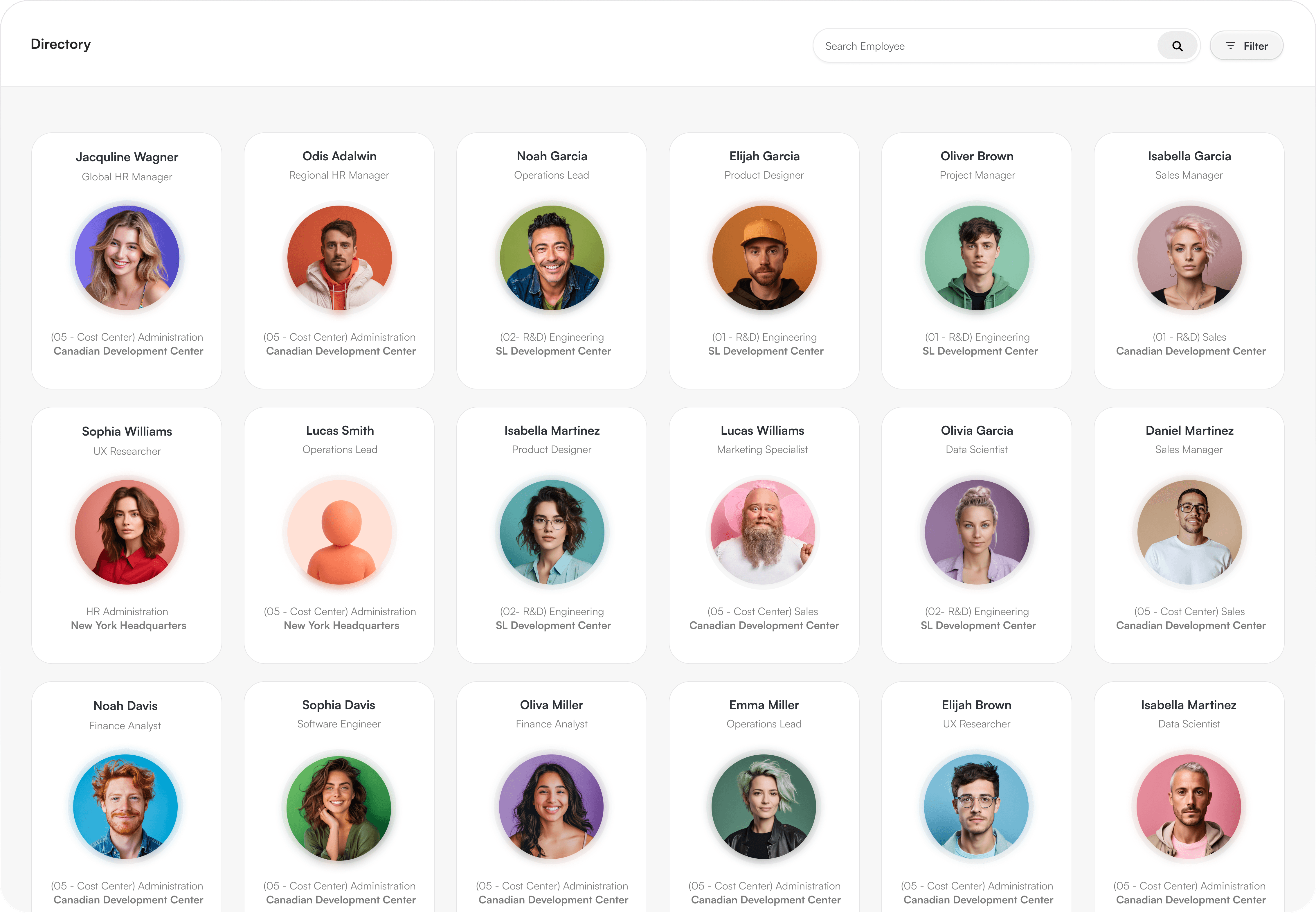Click Sophia Davis's profile photo
Image resolution: width=1316 pixels, height=913 pixels.
point(339,807)
